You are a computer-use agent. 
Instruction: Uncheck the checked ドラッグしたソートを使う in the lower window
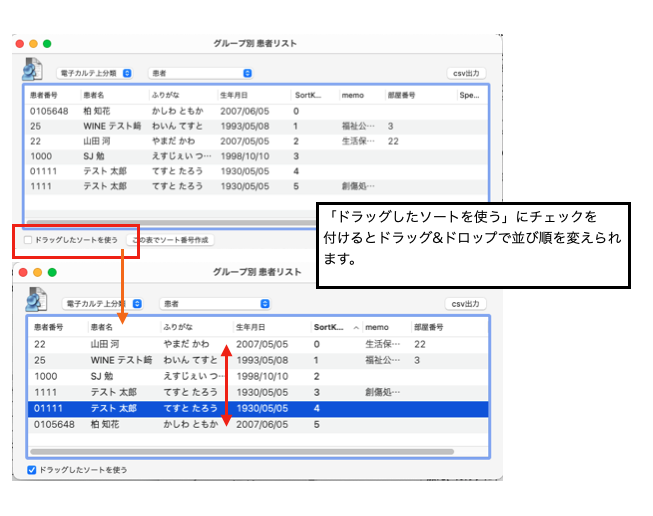pos(32,469)
